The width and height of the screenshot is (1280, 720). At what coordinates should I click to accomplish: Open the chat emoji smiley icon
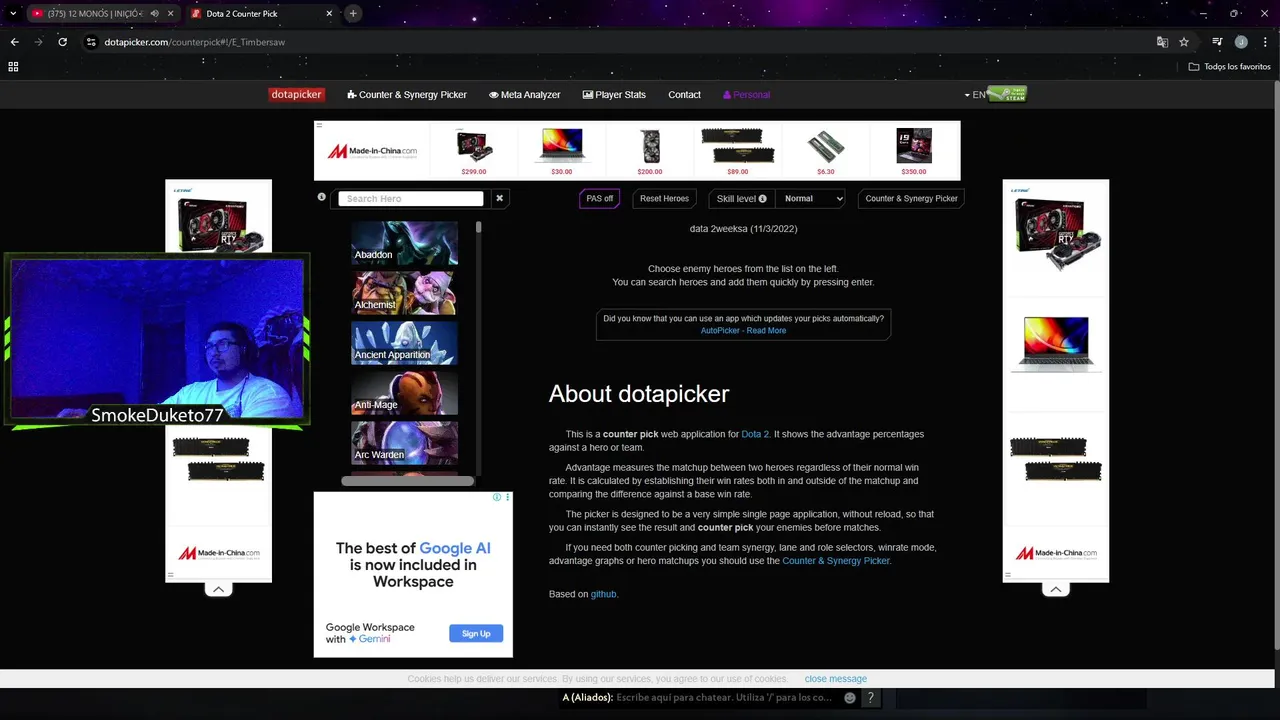click(850, 698)
